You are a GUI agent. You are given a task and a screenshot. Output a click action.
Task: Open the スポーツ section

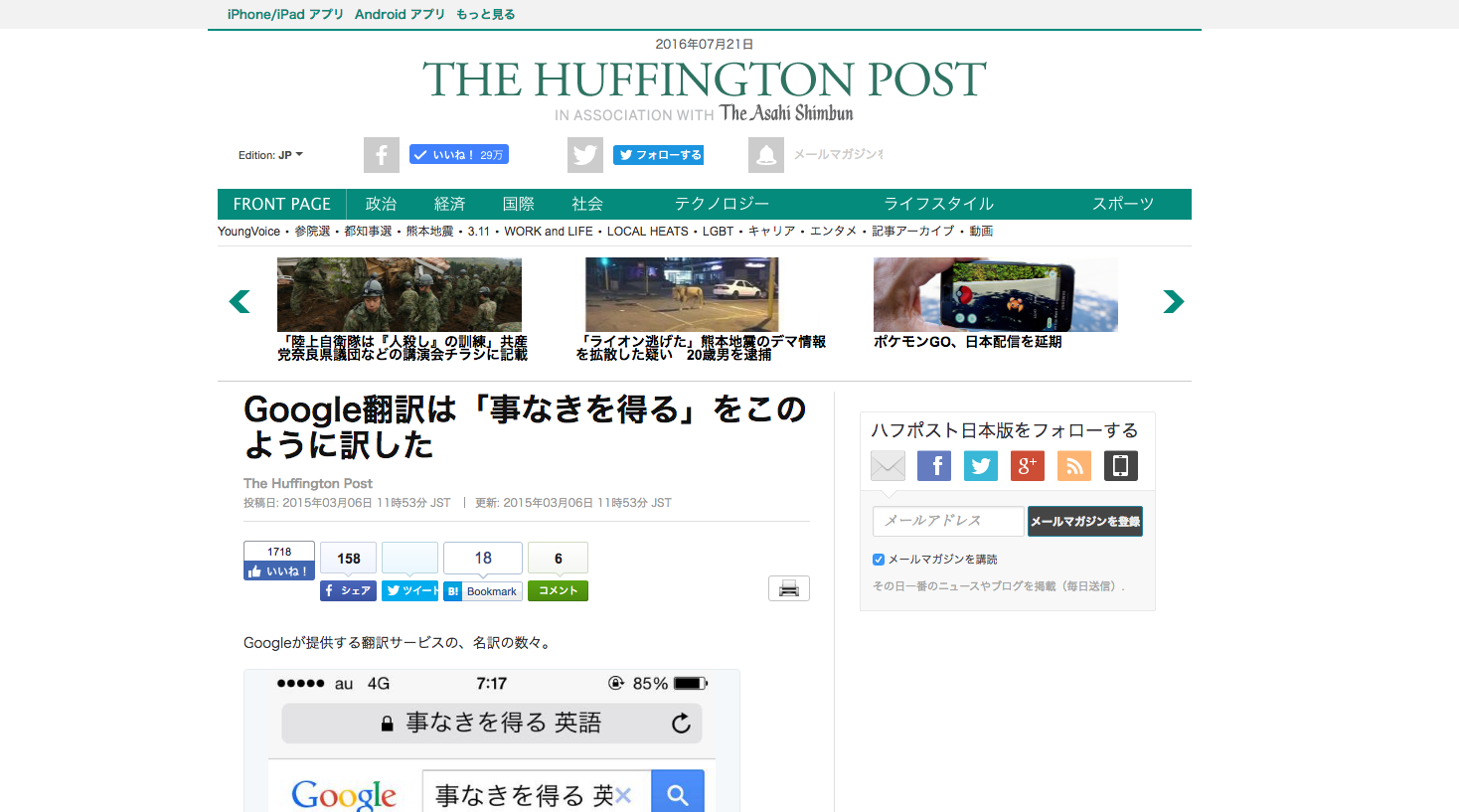pos(1123,204)
